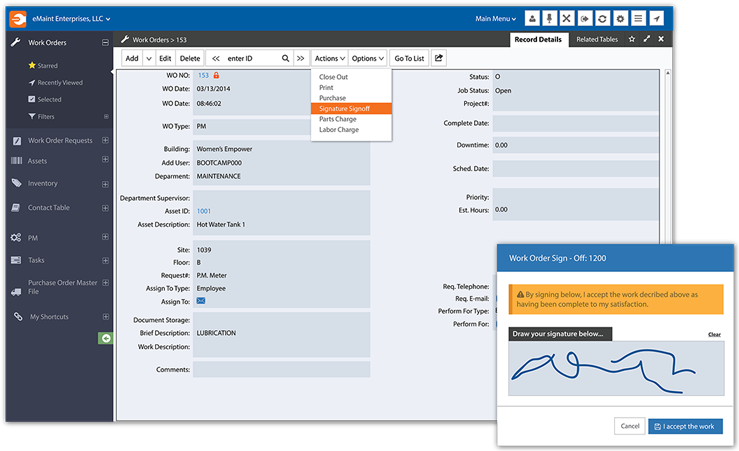
Task: Open the Main Menu dropdown
Action: [x=496, y=19]
